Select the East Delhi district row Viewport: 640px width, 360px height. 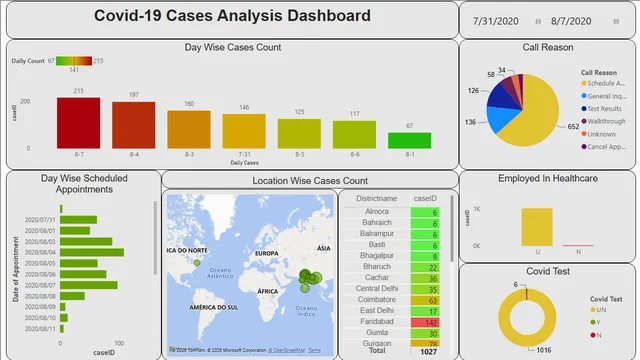coord(392,311)
